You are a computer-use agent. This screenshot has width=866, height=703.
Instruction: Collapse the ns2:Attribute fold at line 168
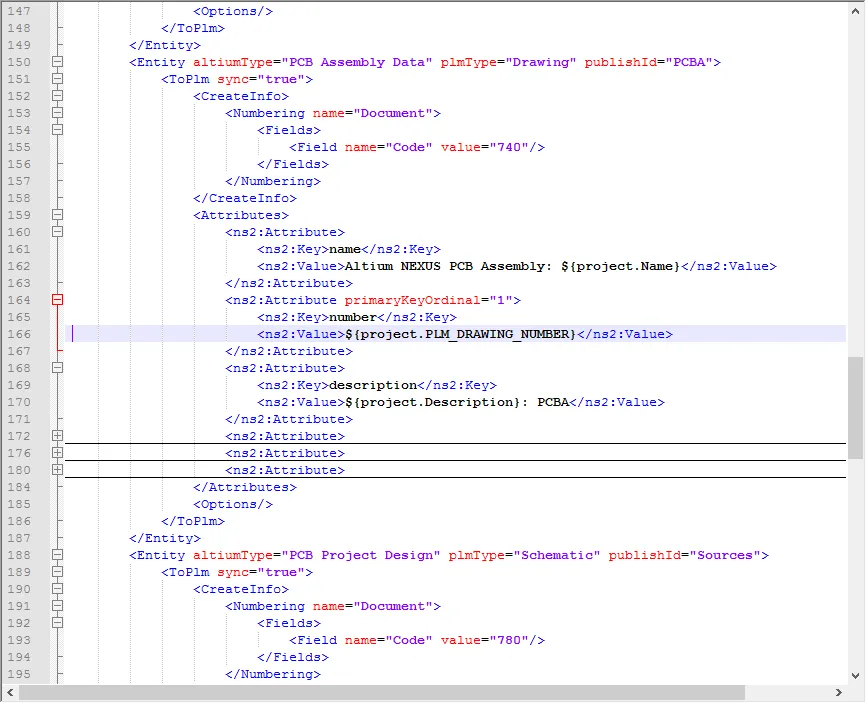(x=57, y=368)
